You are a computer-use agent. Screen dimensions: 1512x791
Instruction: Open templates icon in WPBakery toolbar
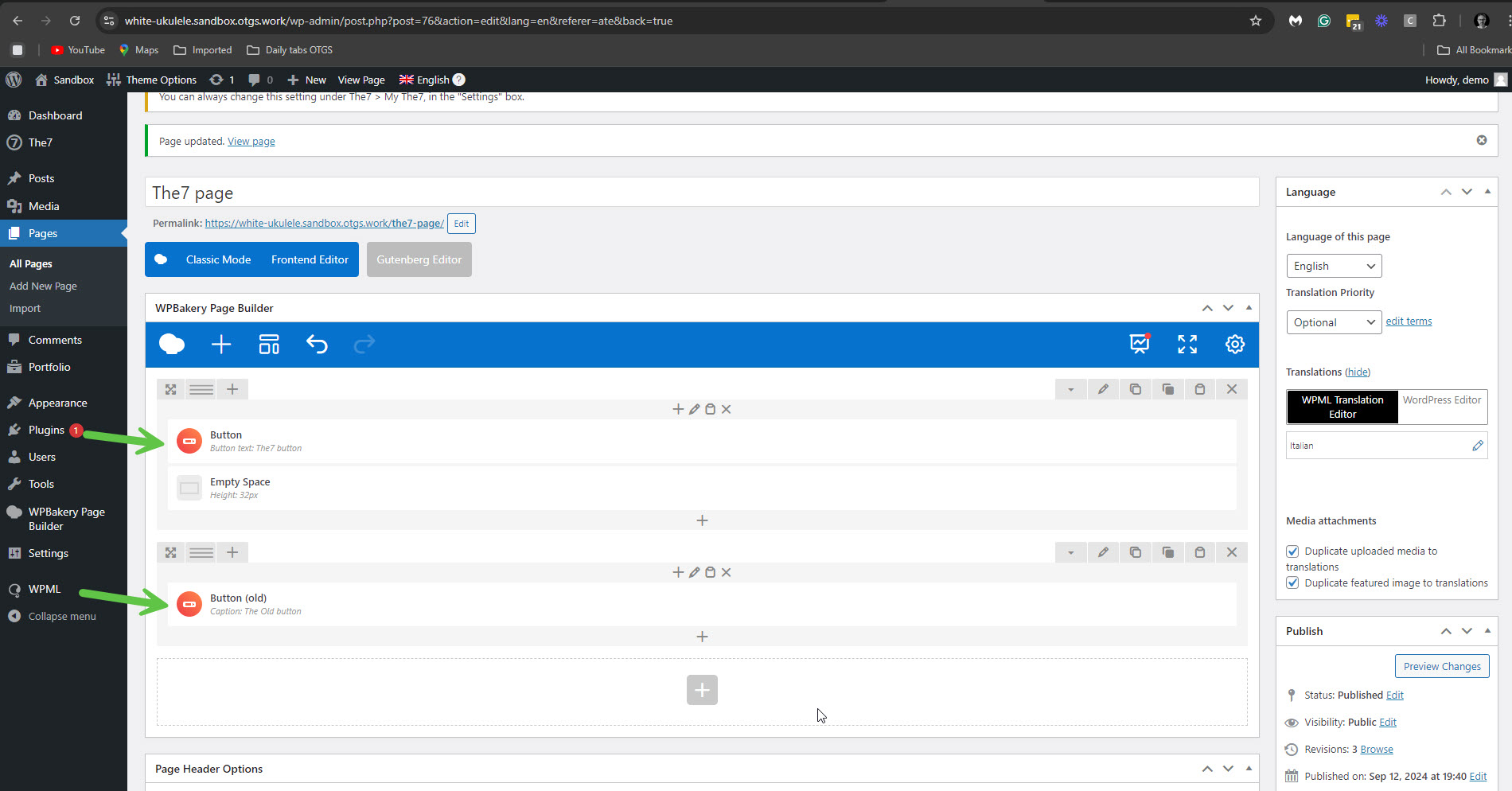pos(269,345)
